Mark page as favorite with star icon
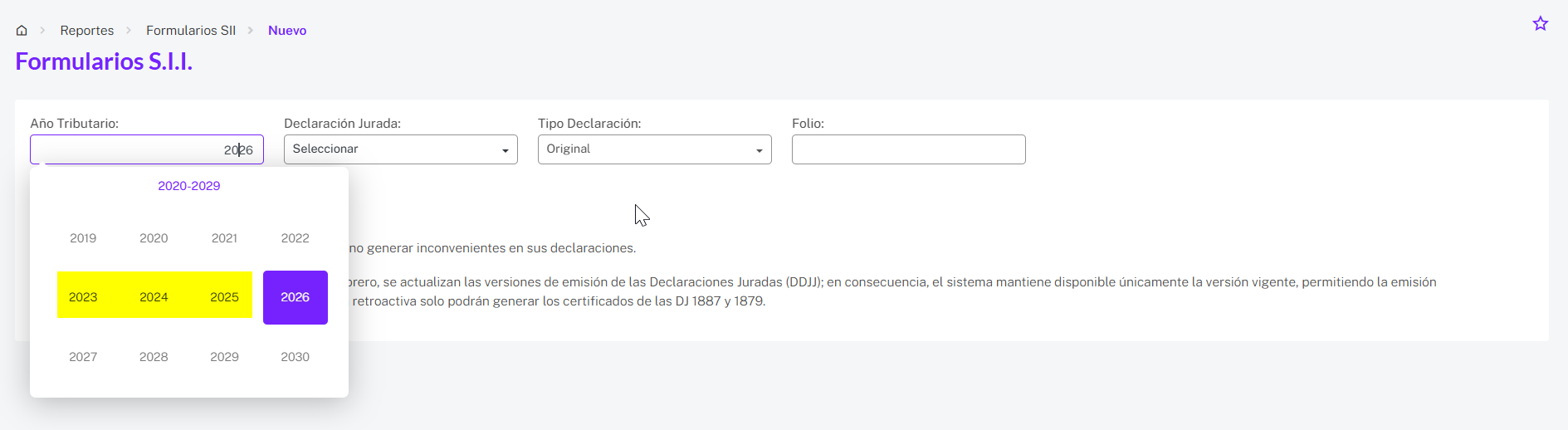Image resolution: width=1568 pixels, height=430 pixels. (1540, 24)
